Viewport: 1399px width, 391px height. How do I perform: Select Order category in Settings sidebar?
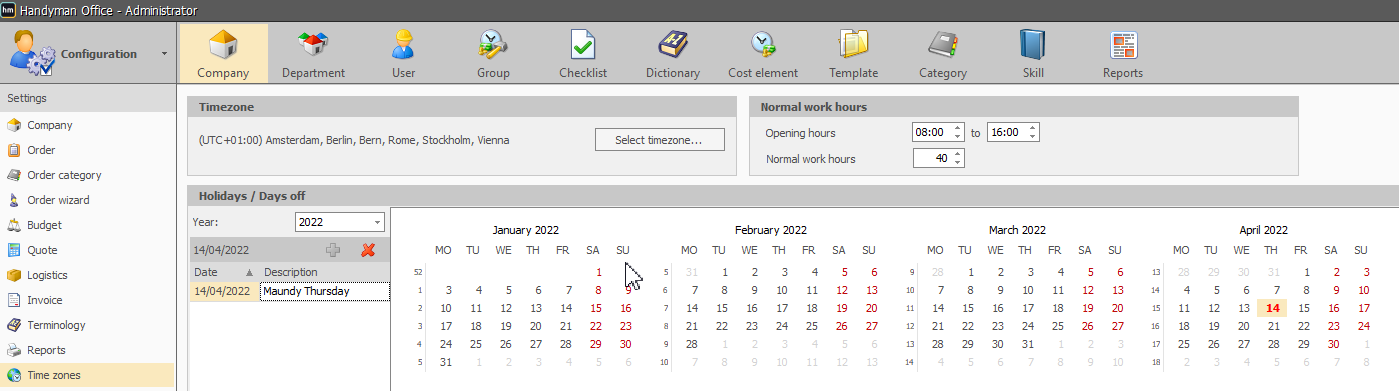tap(87, 175)
